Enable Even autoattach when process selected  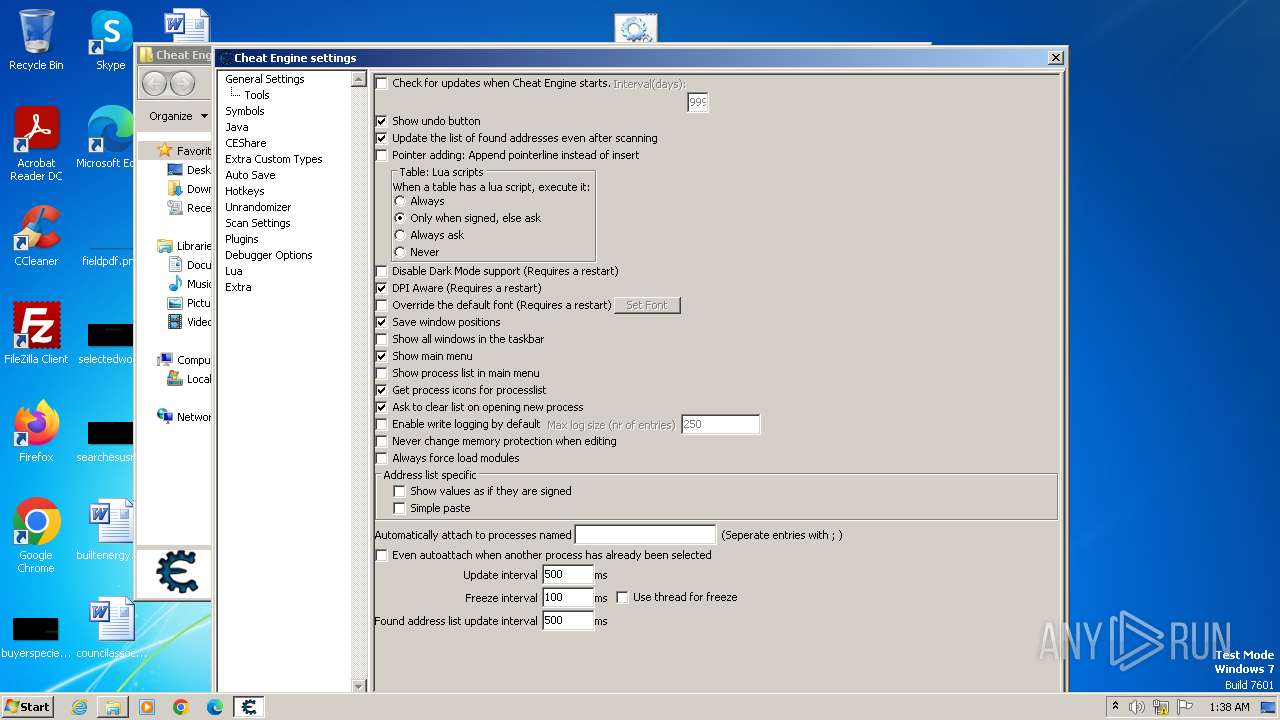point(382,555)
